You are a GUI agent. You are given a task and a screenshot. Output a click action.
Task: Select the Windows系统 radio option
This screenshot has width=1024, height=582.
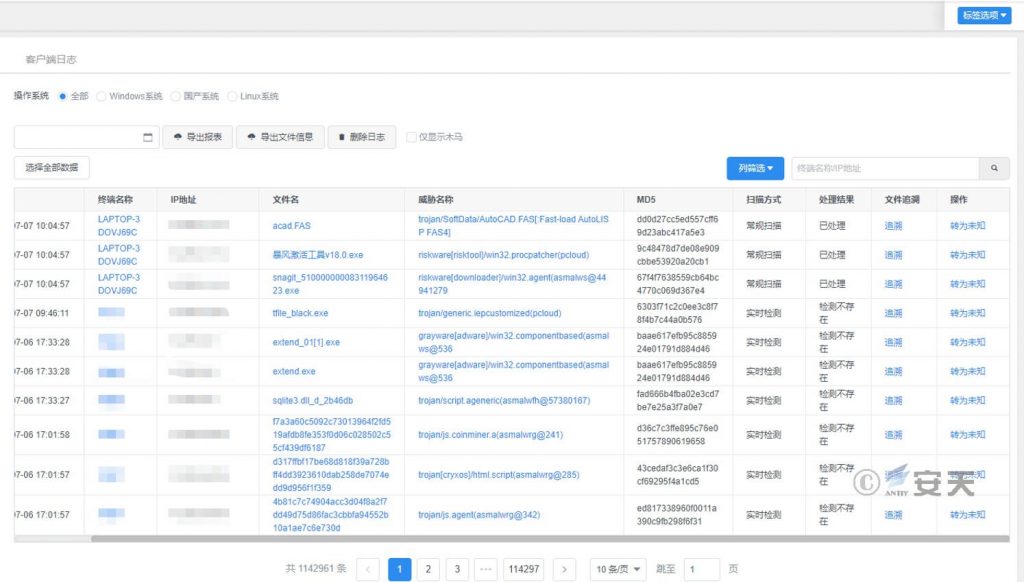[x=102, y=97]
